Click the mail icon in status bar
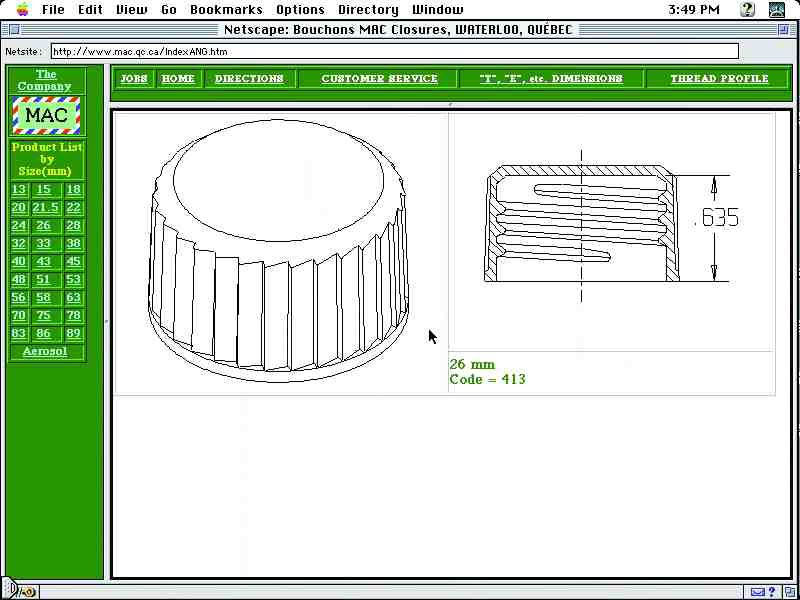Viewport: 800px width, 600px height. [758, 592]
